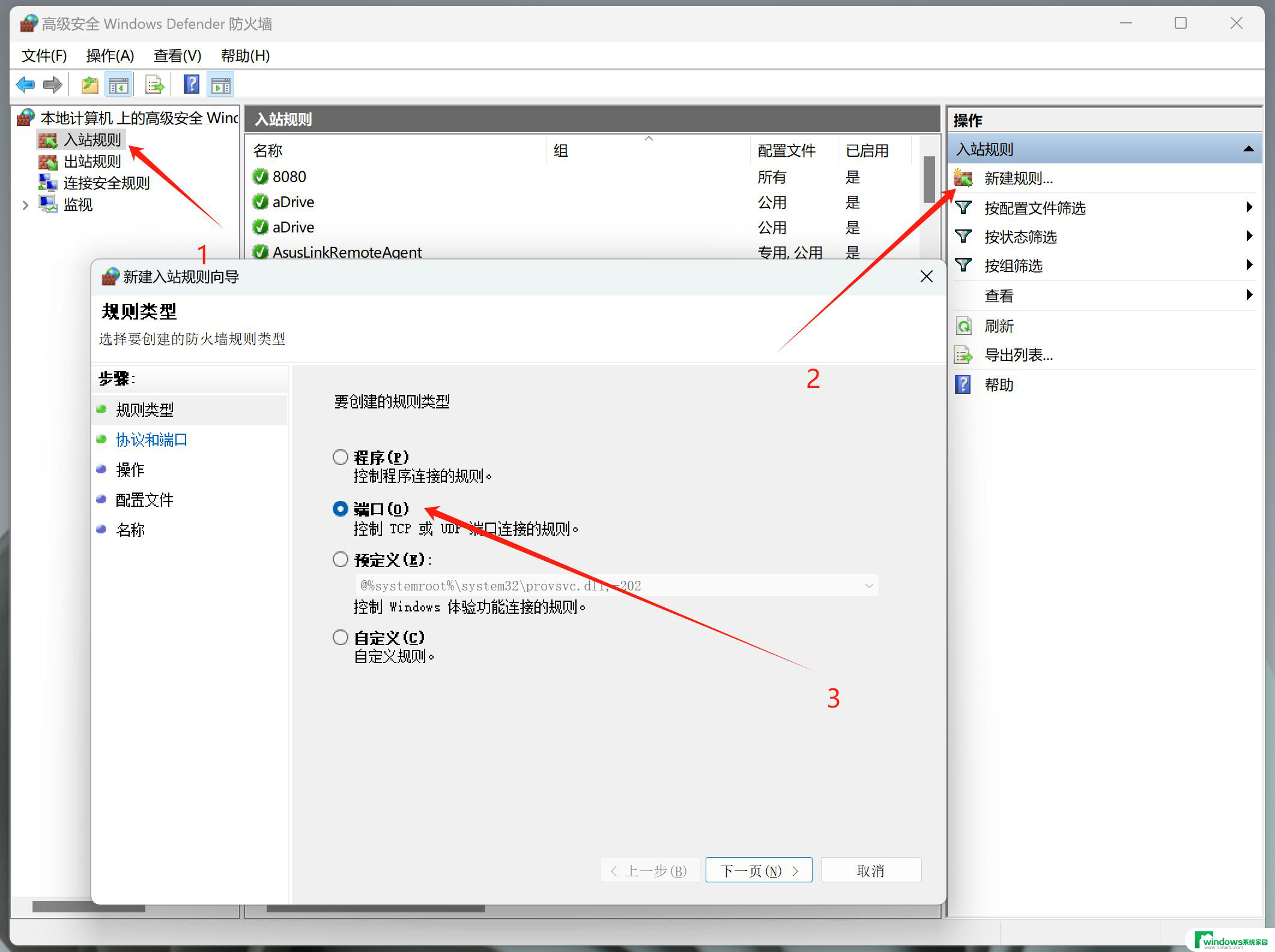This screenshot has width=1275, height=952.
Task: Expand the Monitoring (监视) tree node
Action: point(25,205)
